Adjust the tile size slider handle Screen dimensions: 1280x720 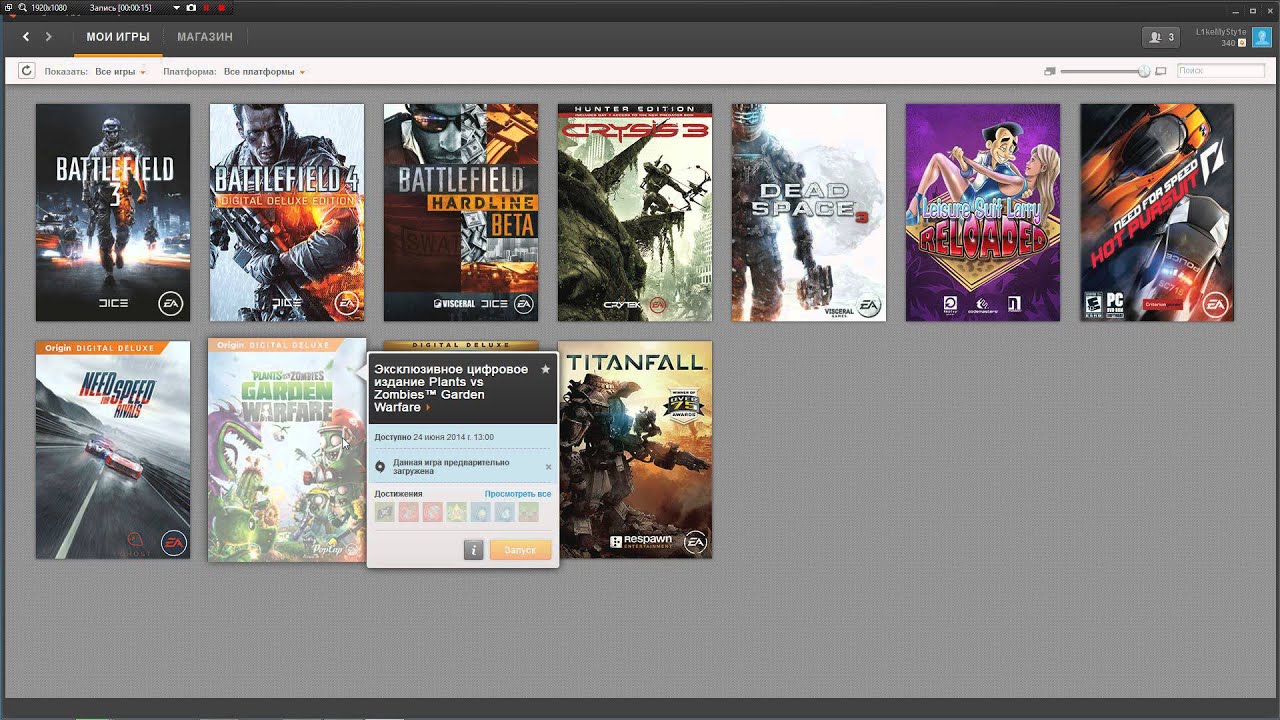coord(1144,71)
